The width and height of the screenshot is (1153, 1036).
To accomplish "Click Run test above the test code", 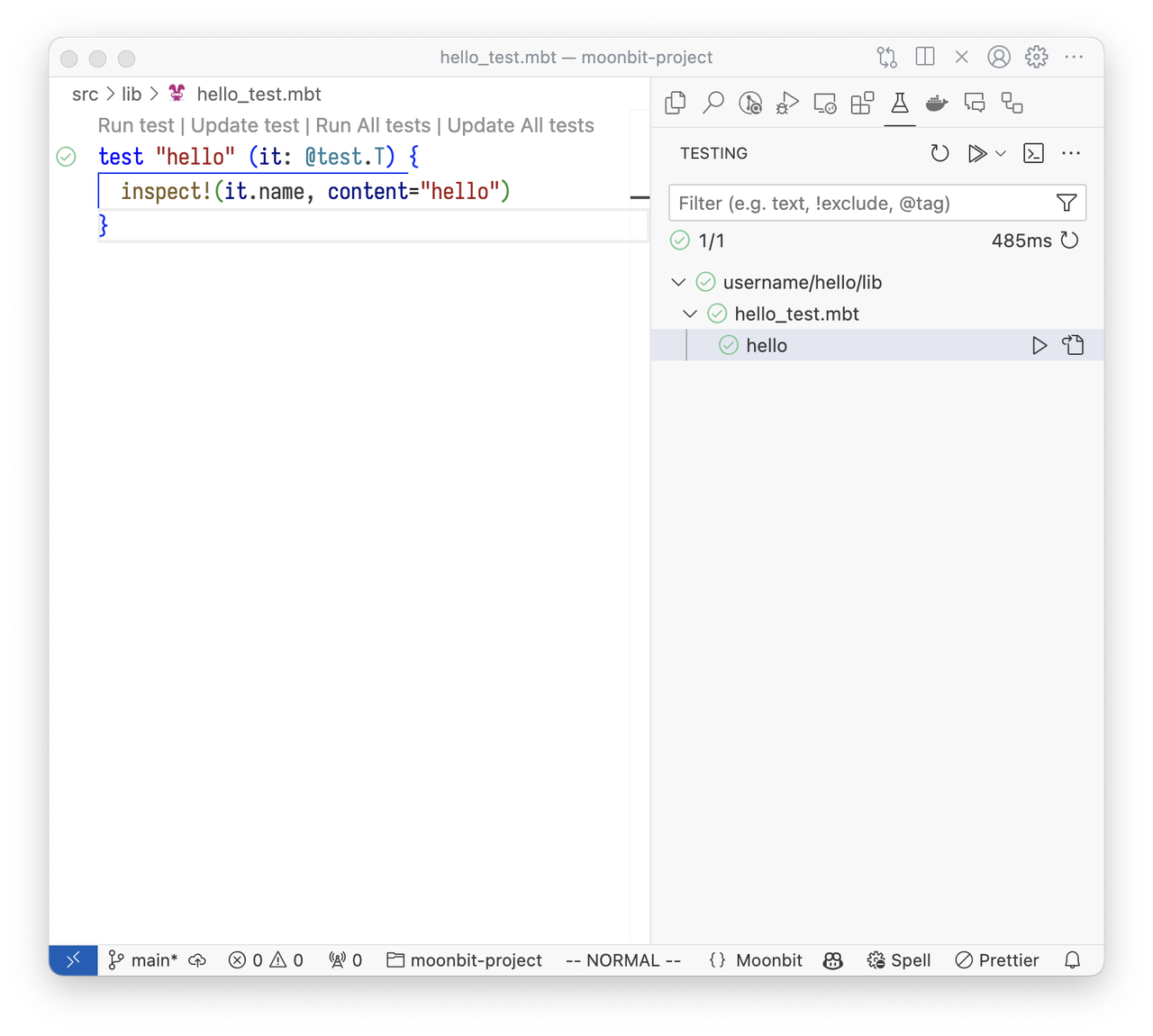I will [x=135, y=125].
